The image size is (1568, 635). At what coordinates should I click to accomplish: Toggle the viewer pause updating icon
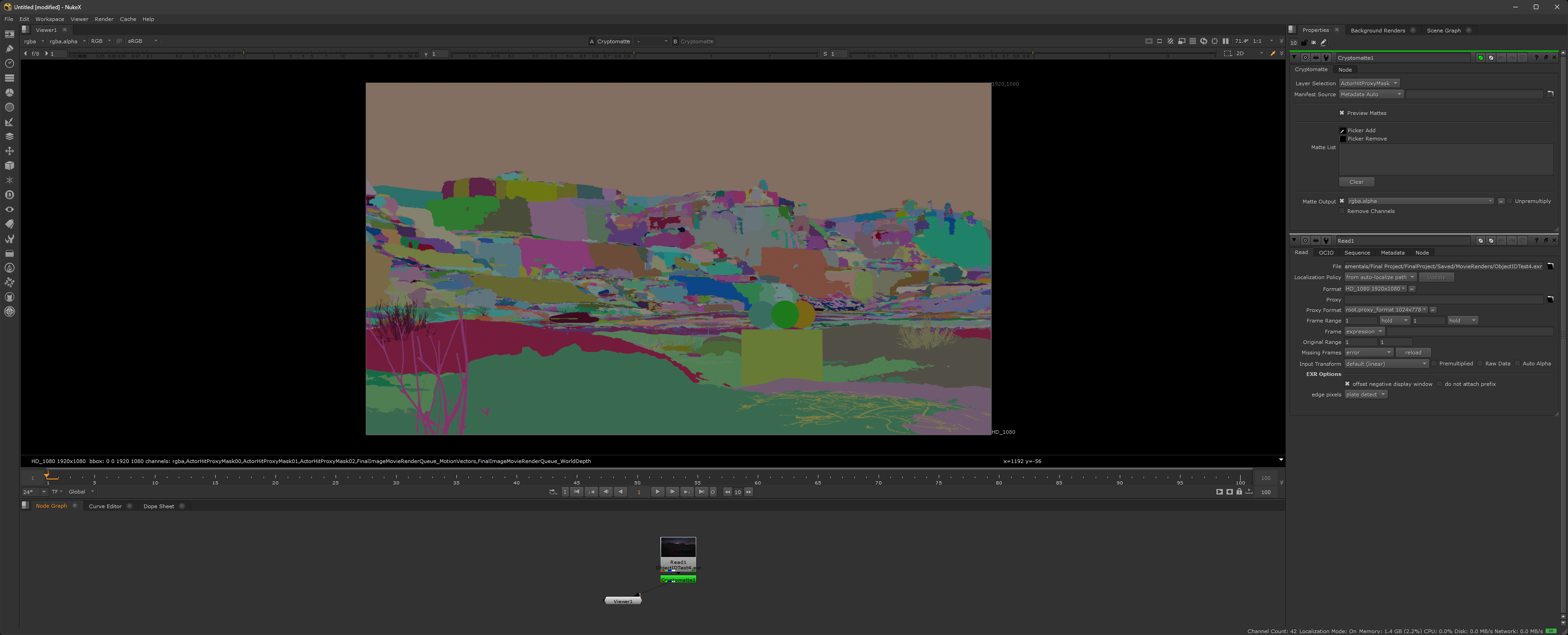click(x=1225, y=42)
